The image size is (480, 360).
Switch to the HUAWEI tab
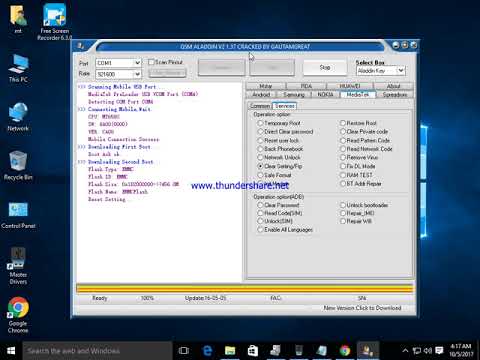(x=350, y=86)
